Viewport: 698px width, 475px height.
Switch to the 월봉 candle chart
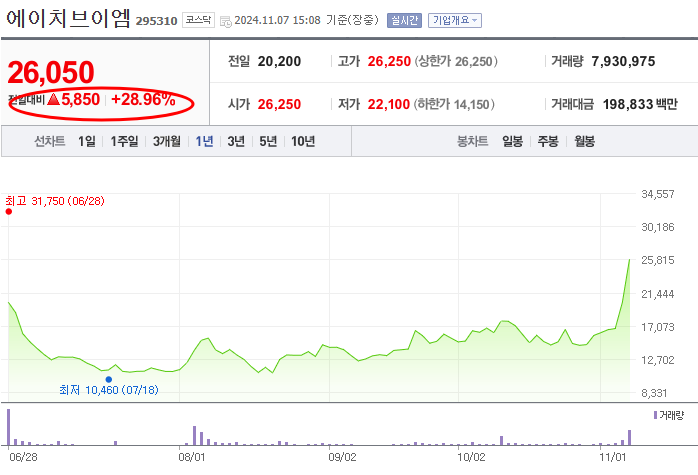[584, 142]
